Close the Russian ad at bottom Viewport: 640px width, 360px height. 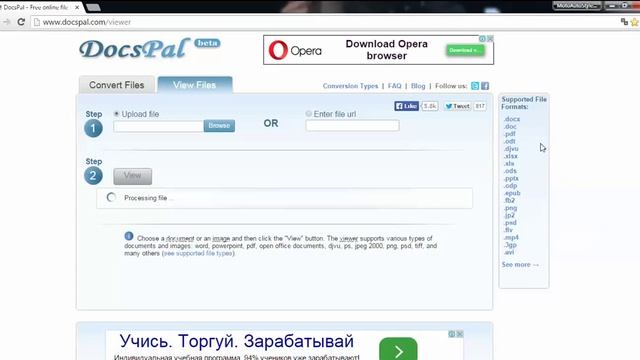coord(460,334)
